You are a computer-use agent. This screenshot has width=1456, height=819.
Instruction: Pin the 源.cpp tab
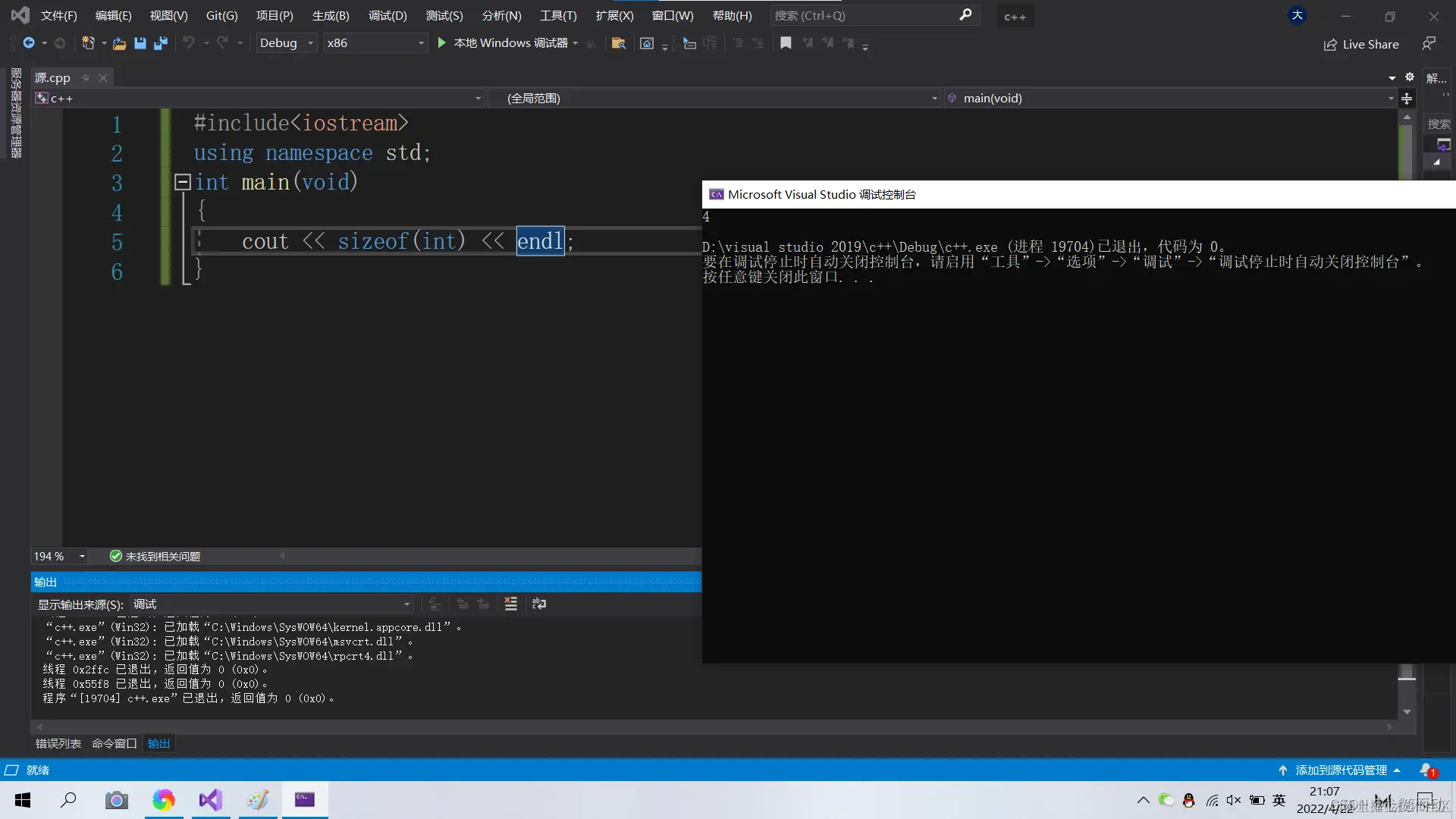pos(86,77)
